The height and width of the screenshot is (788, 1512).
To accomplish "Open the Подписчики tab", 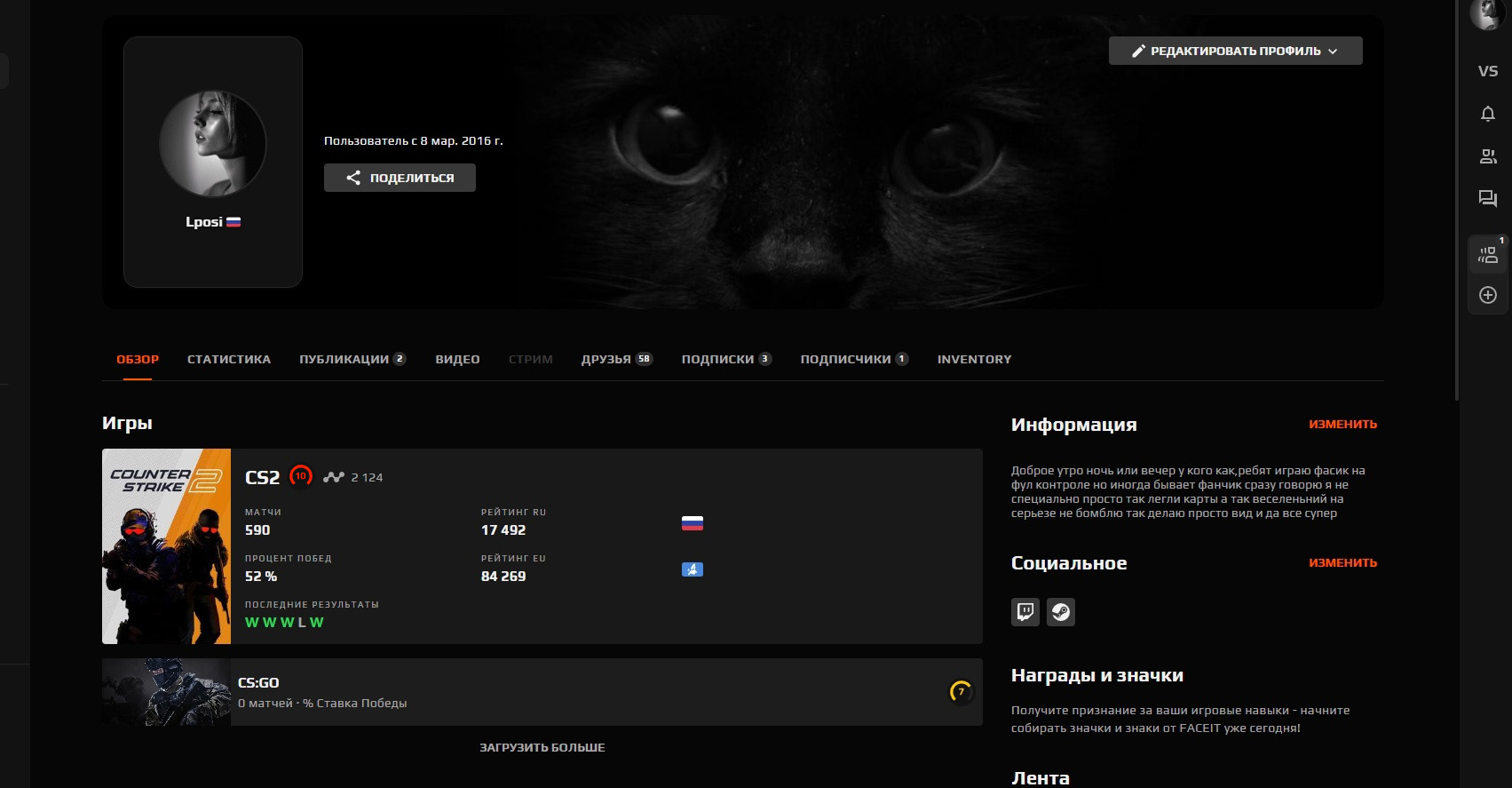I will [x=854, y=360].
